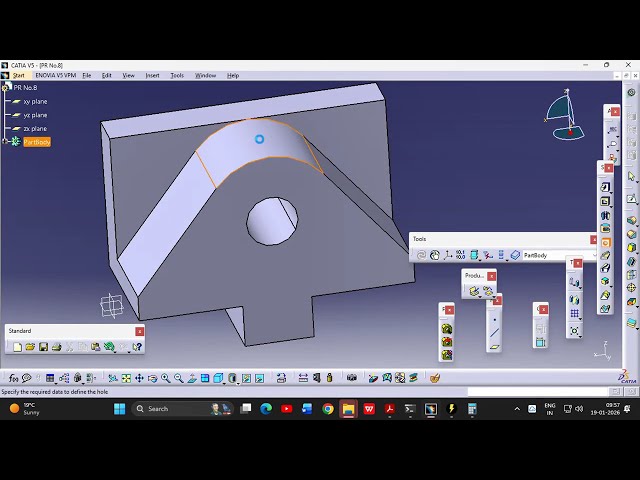
Task: Click the green Undo arrow icon
Action: click(109, 347)
